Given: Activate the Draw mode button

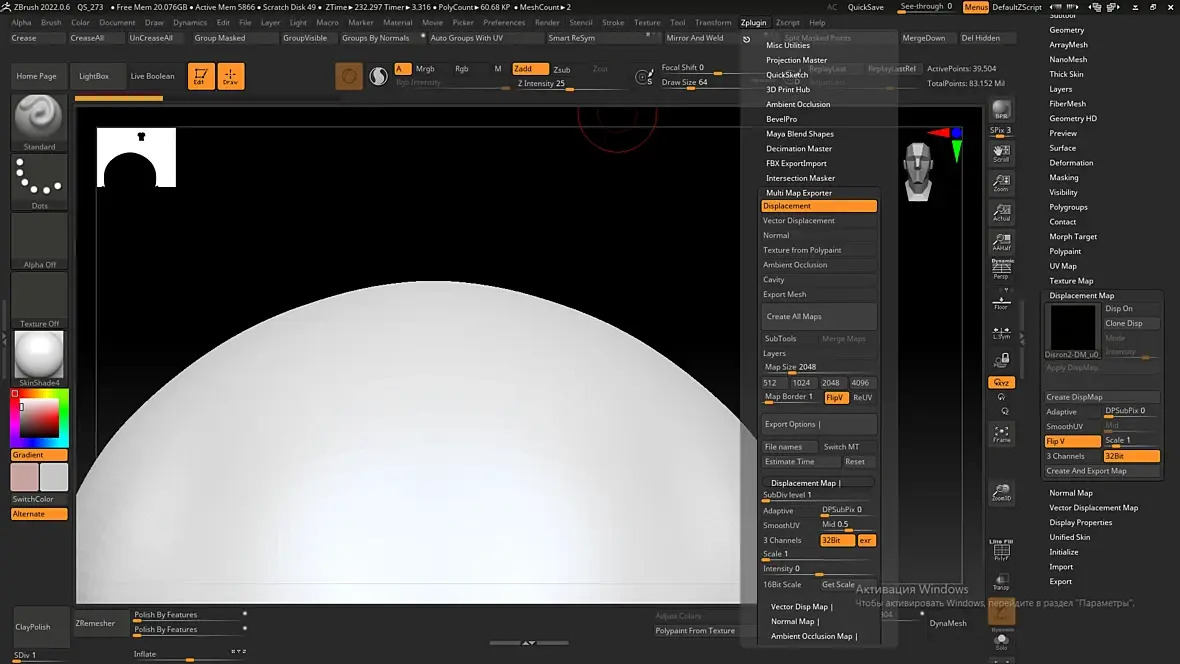Looking at the screenshot, I should 230,76.
